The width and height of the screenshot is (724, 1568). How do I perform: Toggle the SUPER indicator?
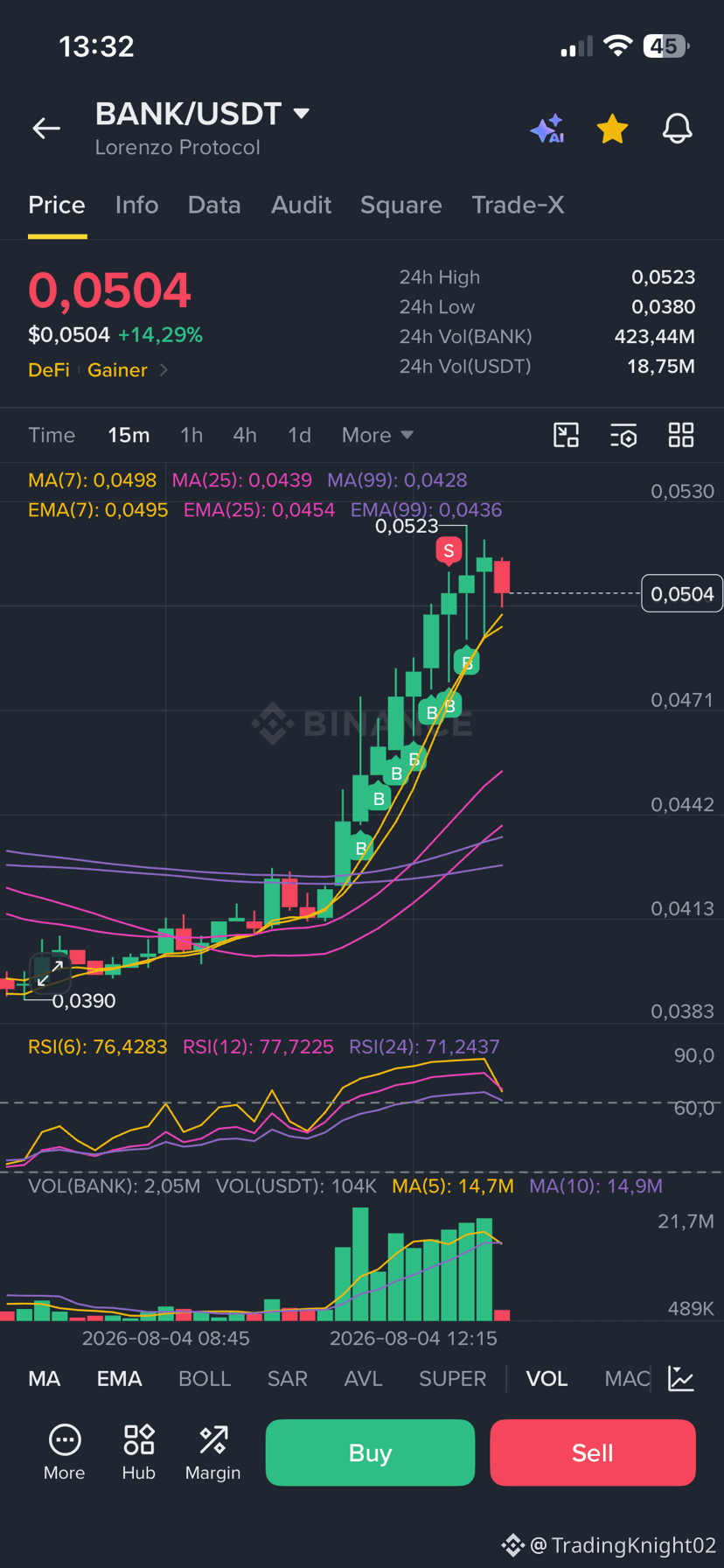click(x=452, y=1379)
